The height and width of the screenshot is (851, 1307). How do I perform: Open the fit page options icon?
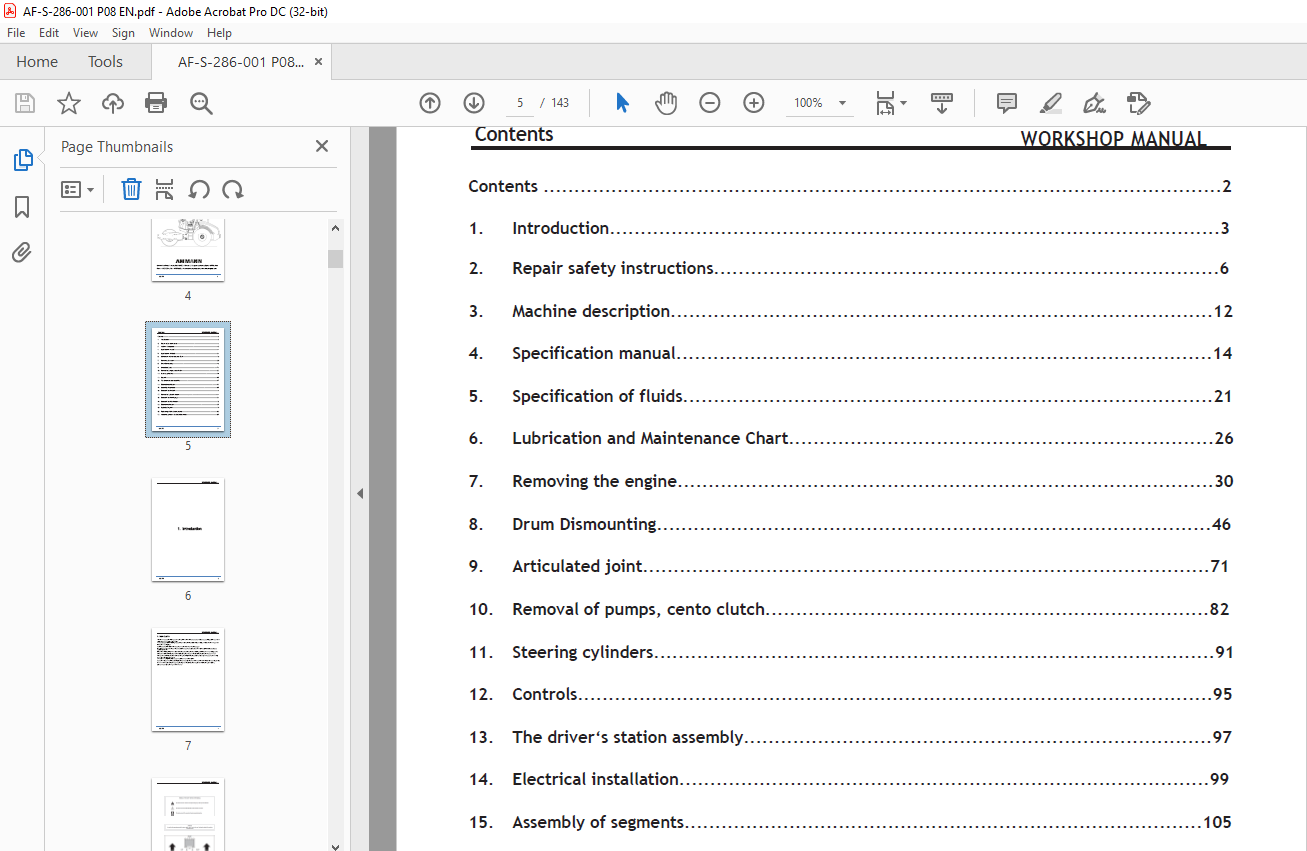pyautogui.click(x=890, y=103)
